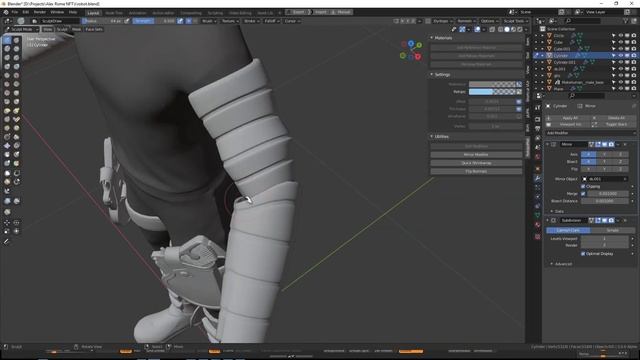Open the File menu
The width and height of the screenshot is (640, 360).
coord(15,12)
